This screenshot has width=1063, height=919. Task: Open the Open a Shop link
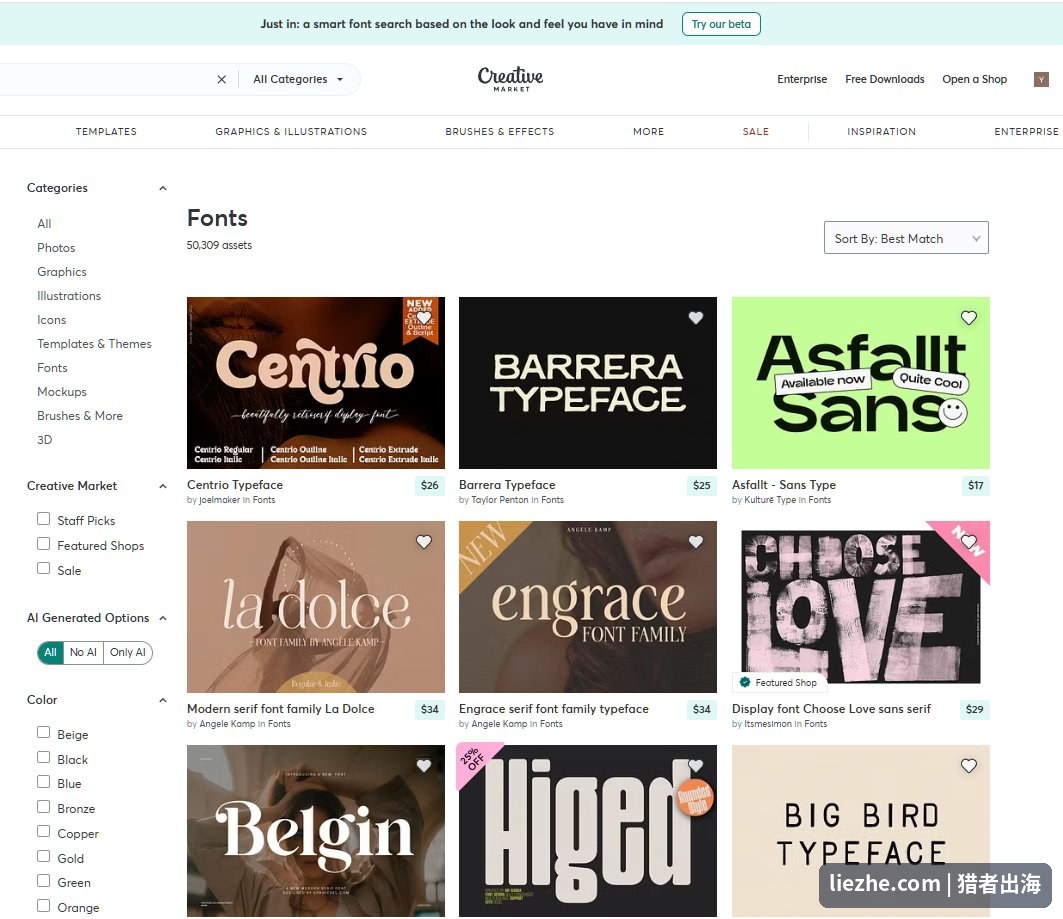tap(974, 79)
